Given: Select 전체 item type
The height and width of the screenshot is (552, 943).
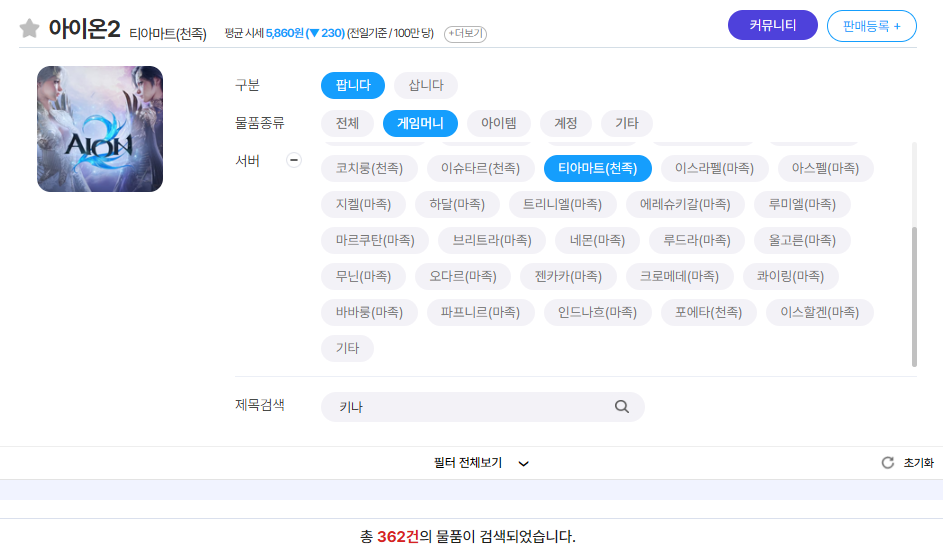Looking at the screenshot, I should coord(347,123).
